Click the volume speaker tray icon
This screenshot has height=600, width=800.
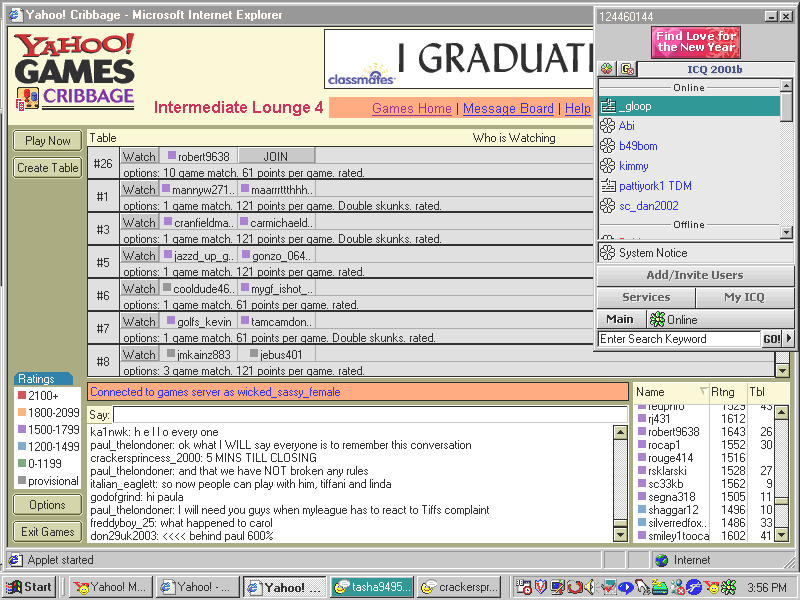point(590,587)
